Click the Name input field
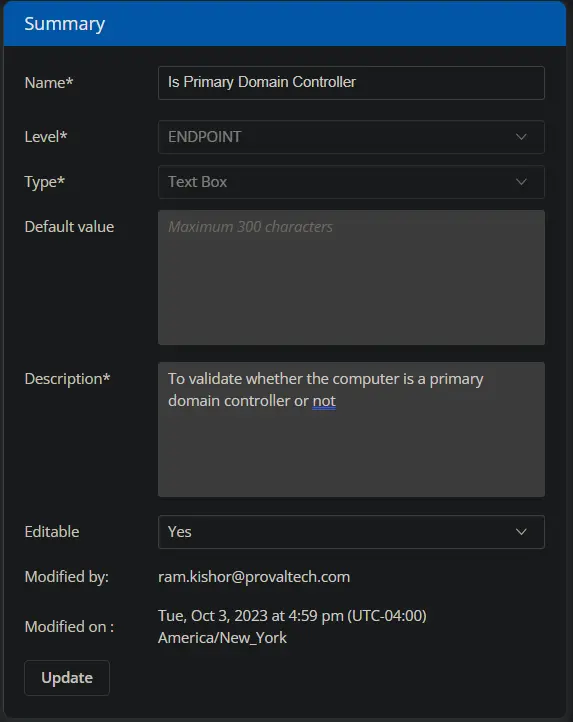The image size is (573, 722). click(351, 83)
